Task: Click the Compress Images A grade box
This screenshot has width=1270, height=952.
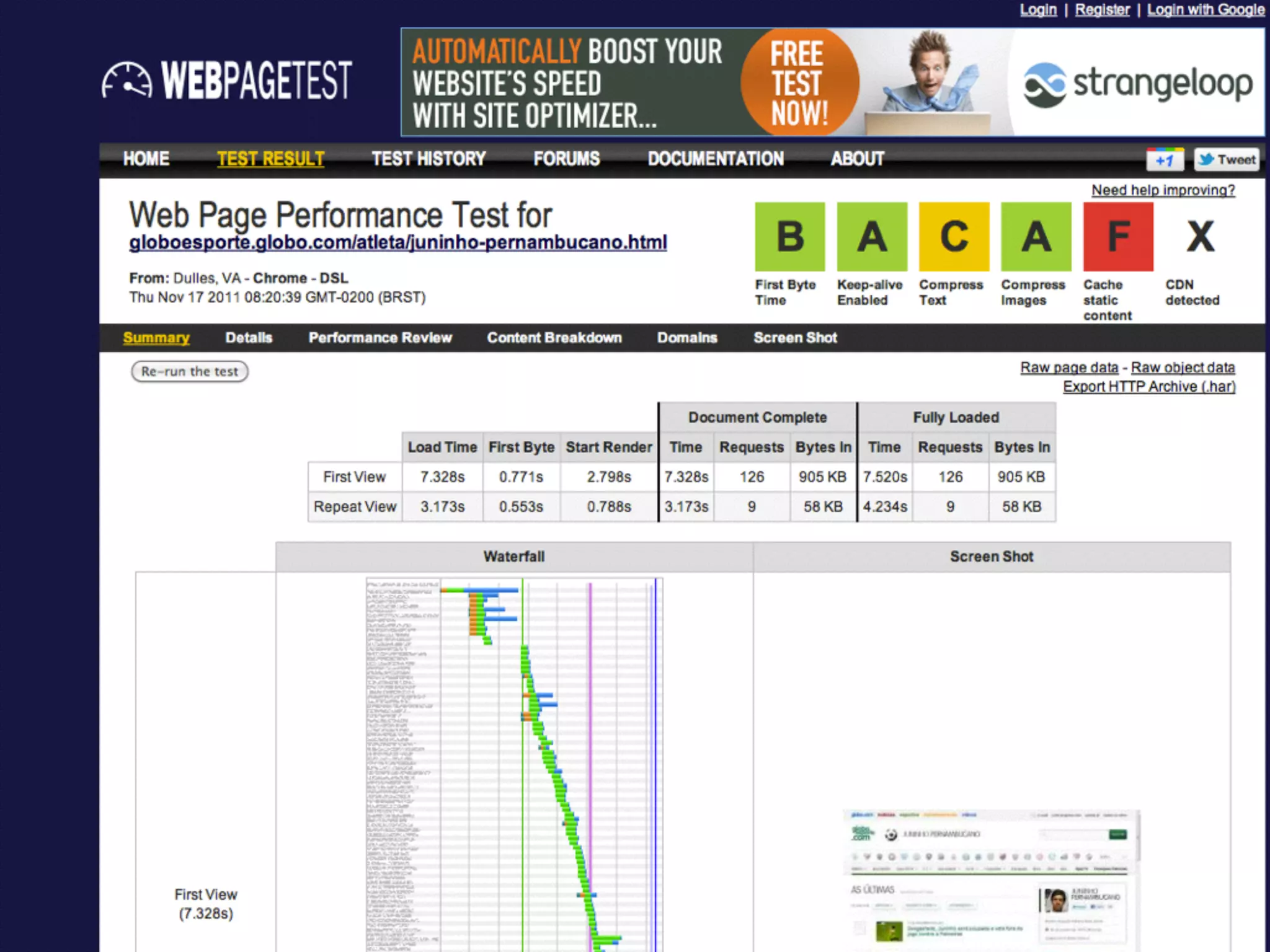Action: (x=1036, y=237)
